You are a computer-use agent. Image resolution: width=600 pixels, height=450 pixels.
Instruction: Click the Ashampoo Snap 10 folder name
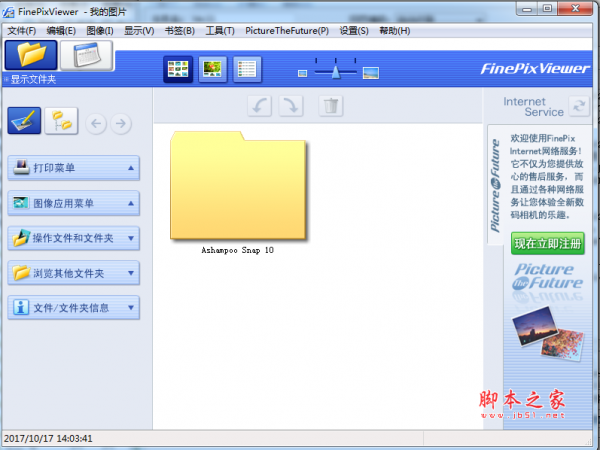237,250
